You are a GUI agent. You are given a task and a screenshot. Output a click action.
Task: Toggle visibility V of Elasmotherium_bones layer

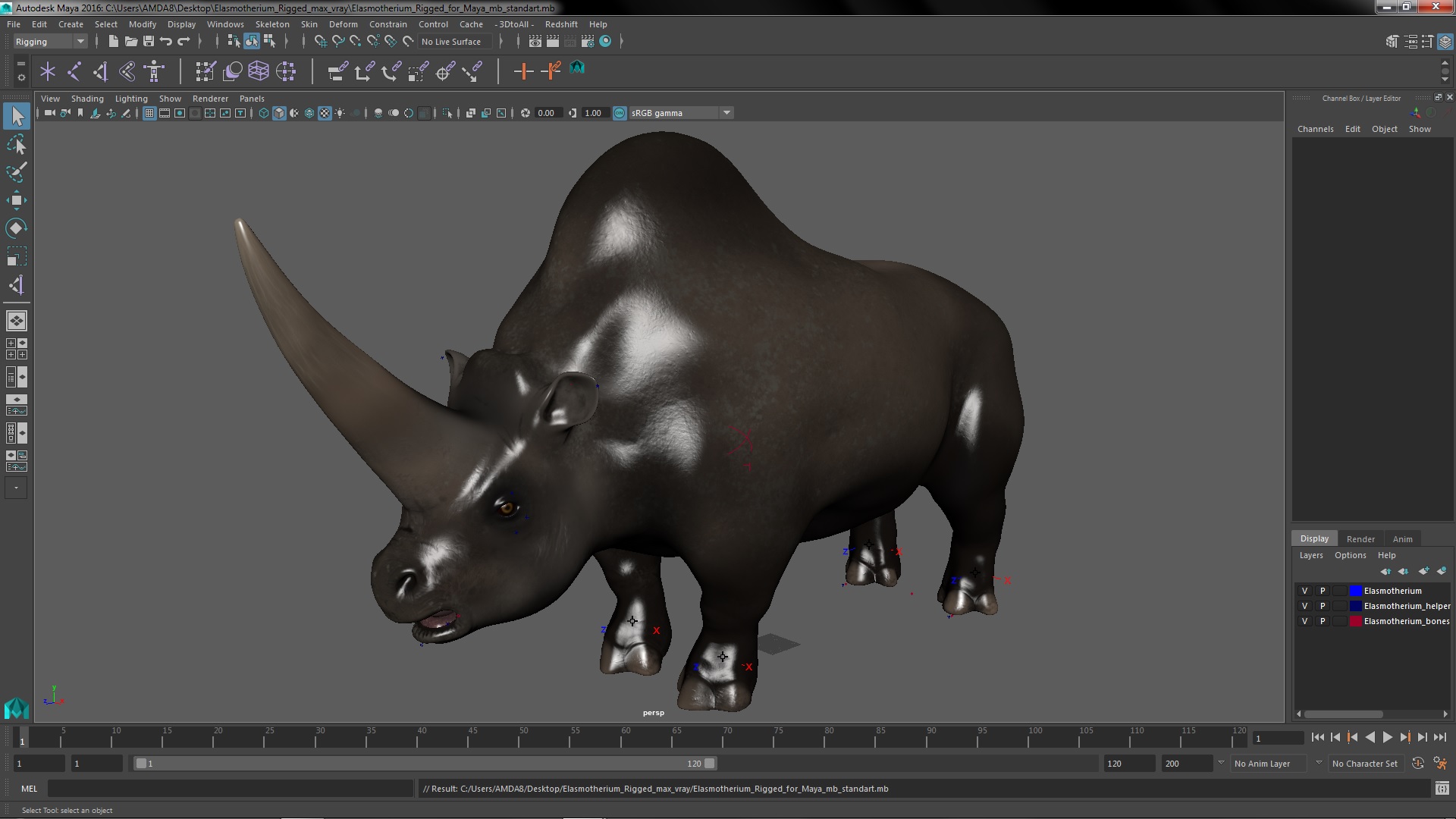click(1304, 621)
